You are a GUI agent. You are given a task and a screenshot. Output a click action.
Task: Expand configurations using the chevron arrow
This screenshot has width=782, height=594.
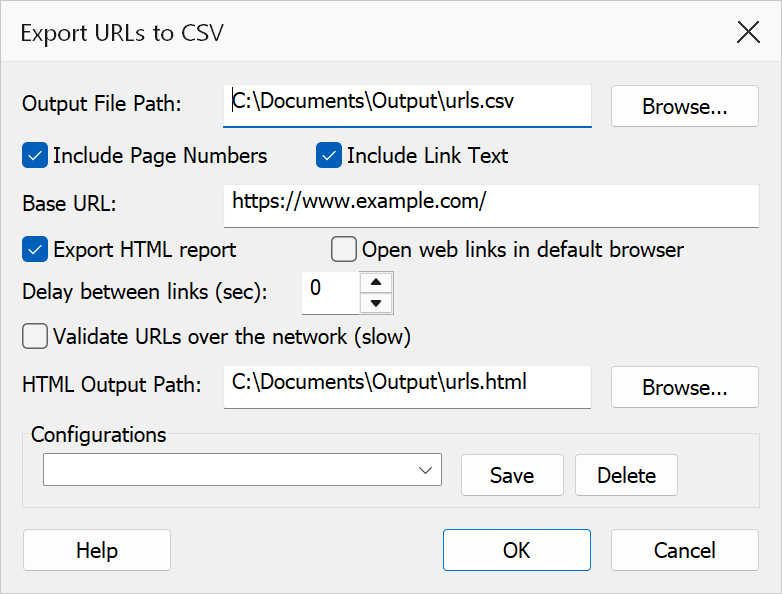(x=425, y=470)
